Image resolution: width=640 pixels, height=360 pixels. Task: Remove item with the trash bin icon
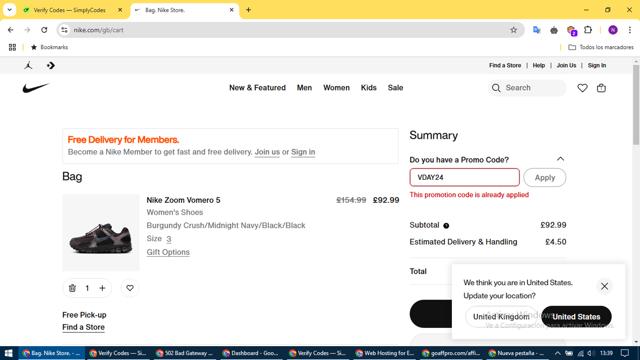[72, 288]
